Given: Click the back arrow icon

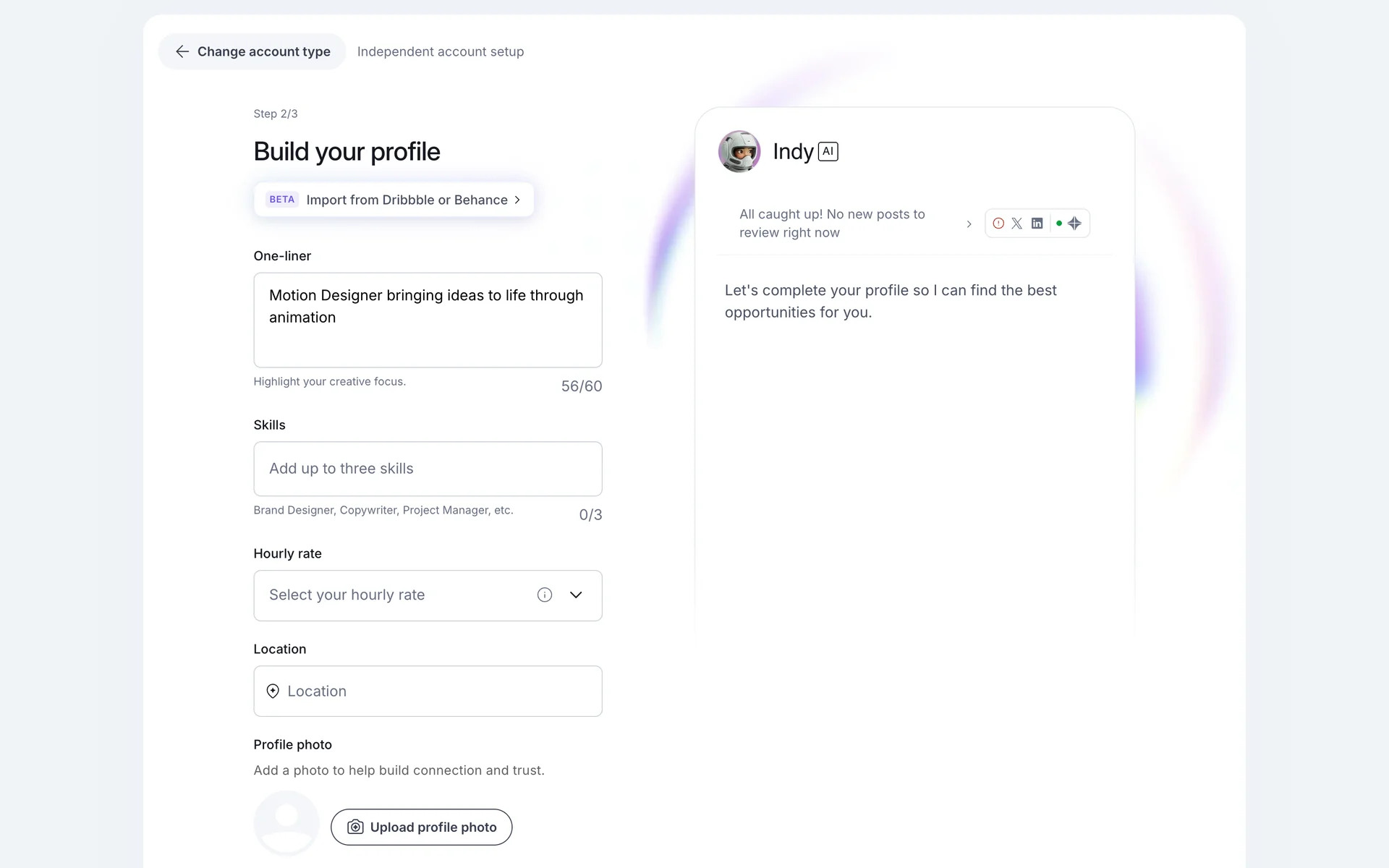Looking at the screenshot, I should click(x=182, y=51).
